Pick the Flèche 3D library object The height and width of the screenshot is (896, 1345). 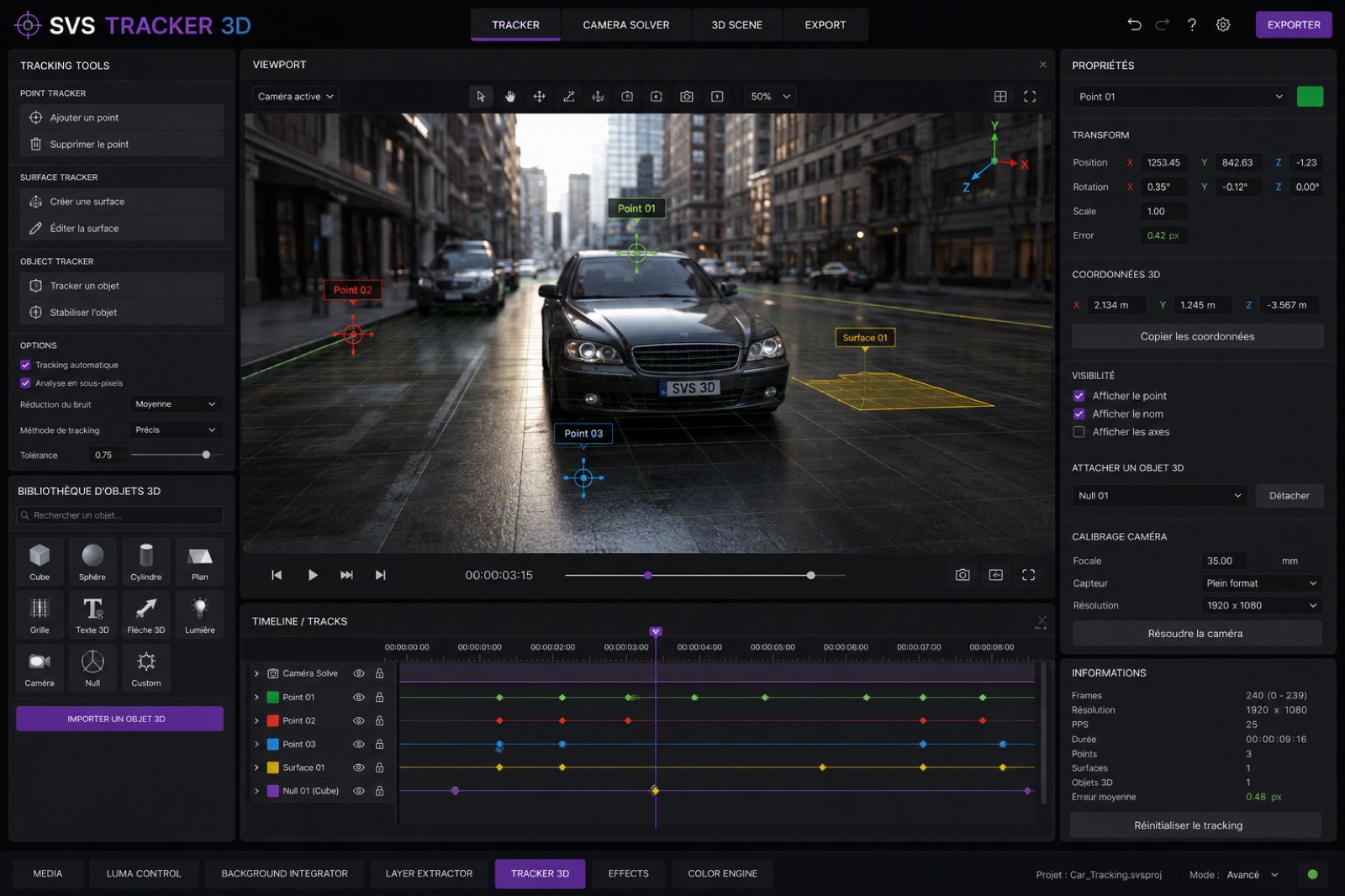pyautogui.click(x=146, y=614)
